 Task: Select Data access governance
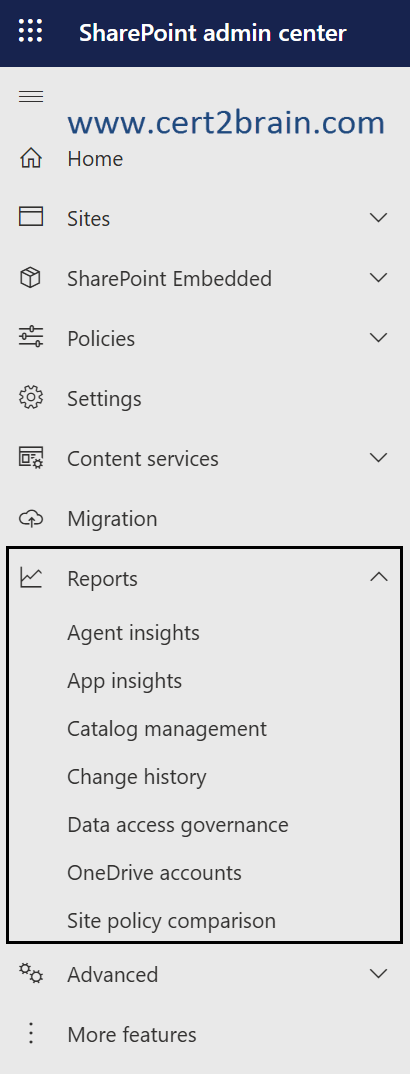[x=178, y=825]
